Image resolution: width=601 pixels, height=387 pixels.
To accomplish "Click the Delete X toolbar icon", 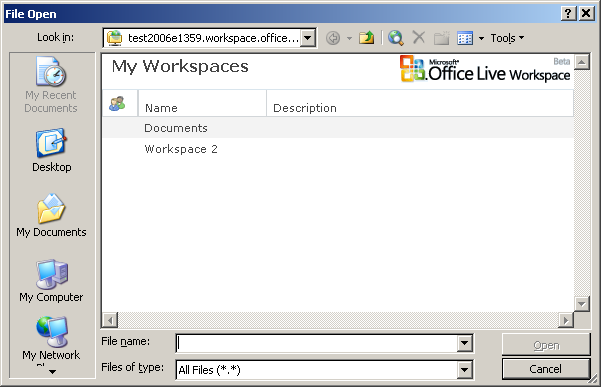I will click(419, 38).
